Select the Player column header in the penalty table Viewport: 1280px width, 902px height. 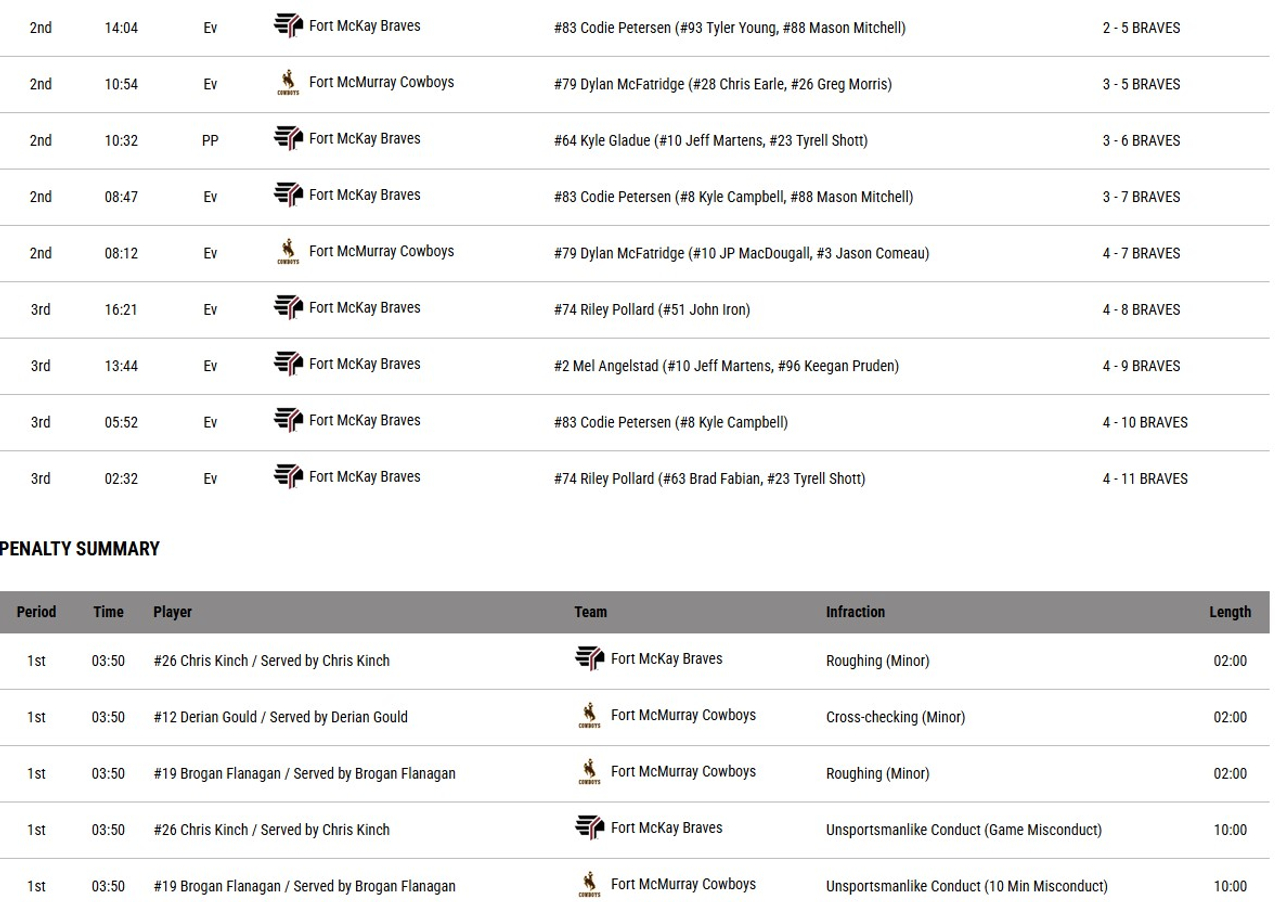(172, 612)
